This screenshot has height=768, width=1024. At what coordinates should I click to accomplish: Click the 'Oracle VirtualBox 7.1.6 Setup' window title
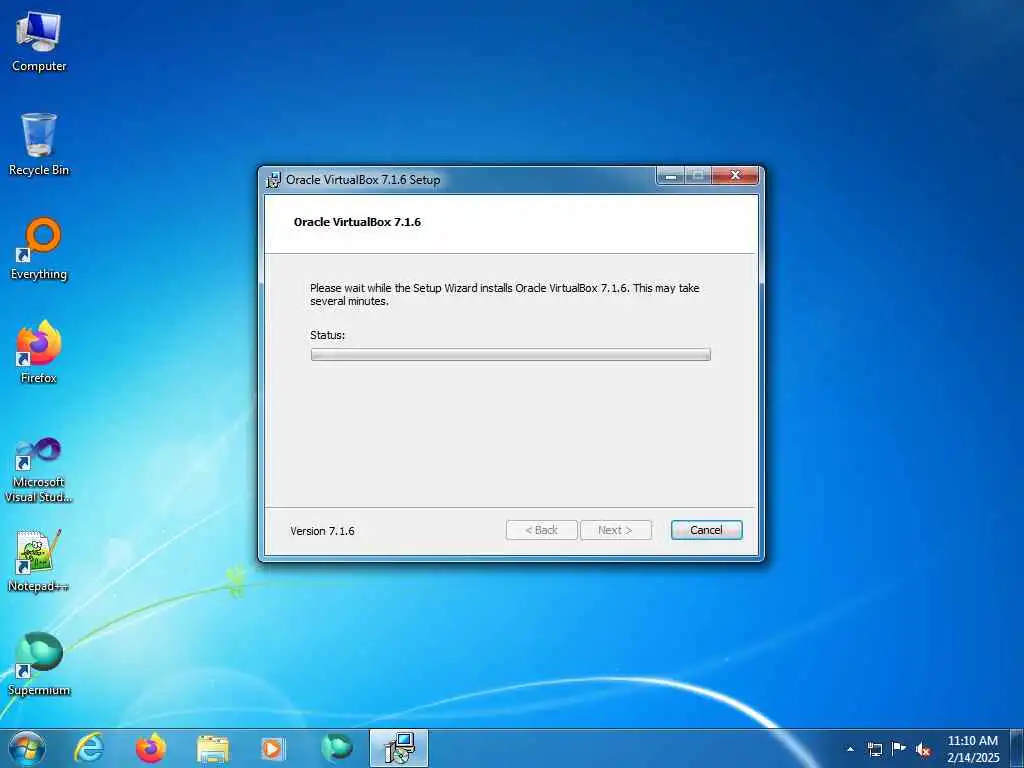pyautogui.click(x=363, y=180)
